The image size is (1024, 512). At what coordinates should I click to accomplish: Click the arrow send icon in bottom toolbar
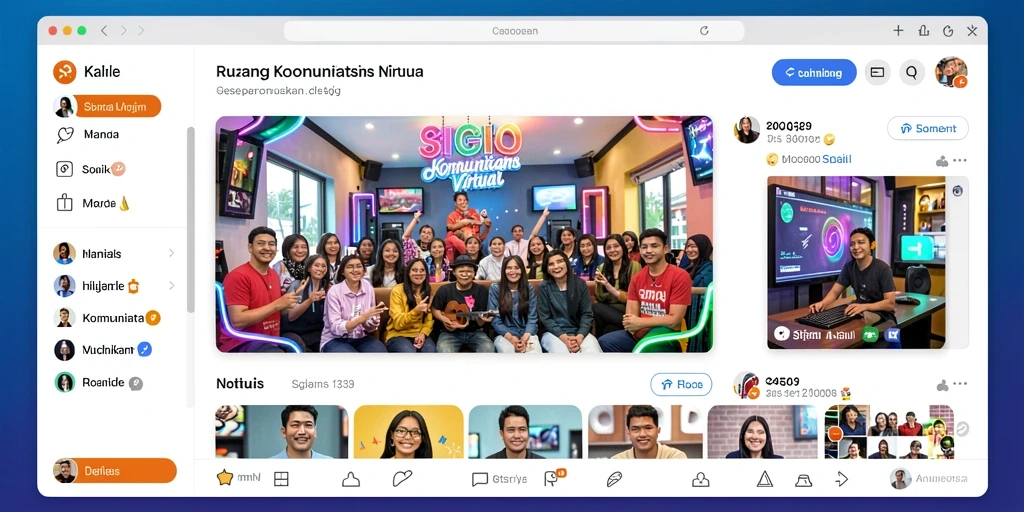[x=841, y=479]
